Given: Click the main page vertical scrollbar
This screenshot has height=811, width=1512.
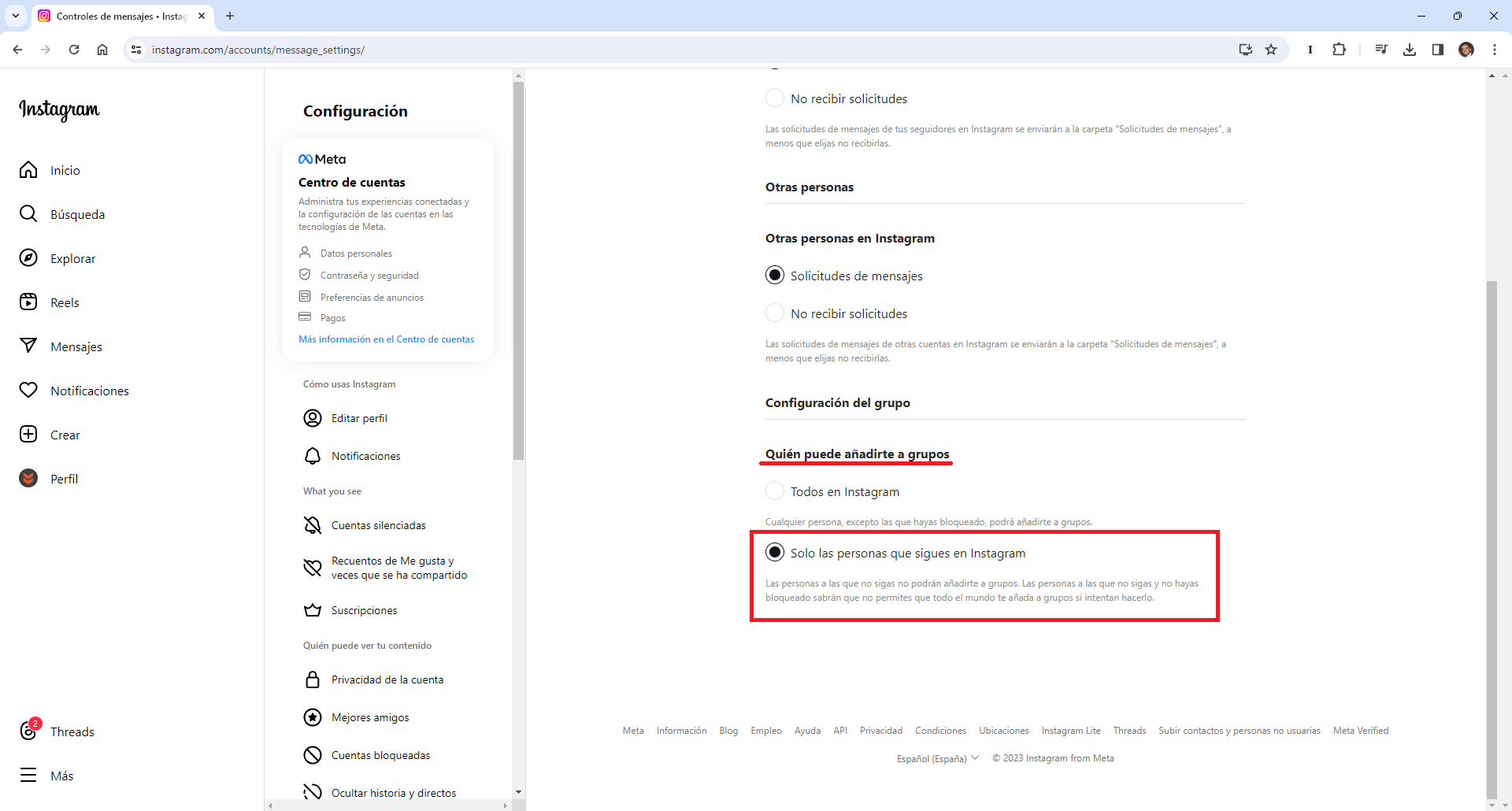Looking at the screenshot, I should pos(1492,539).
